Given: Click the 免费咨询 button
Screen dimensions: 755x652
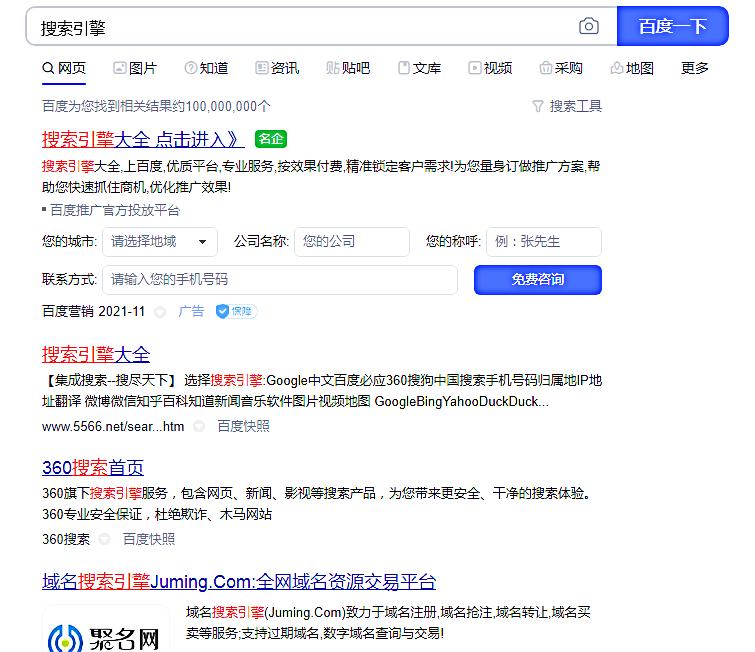Looking at the screenshot, I should pos(538,280).
